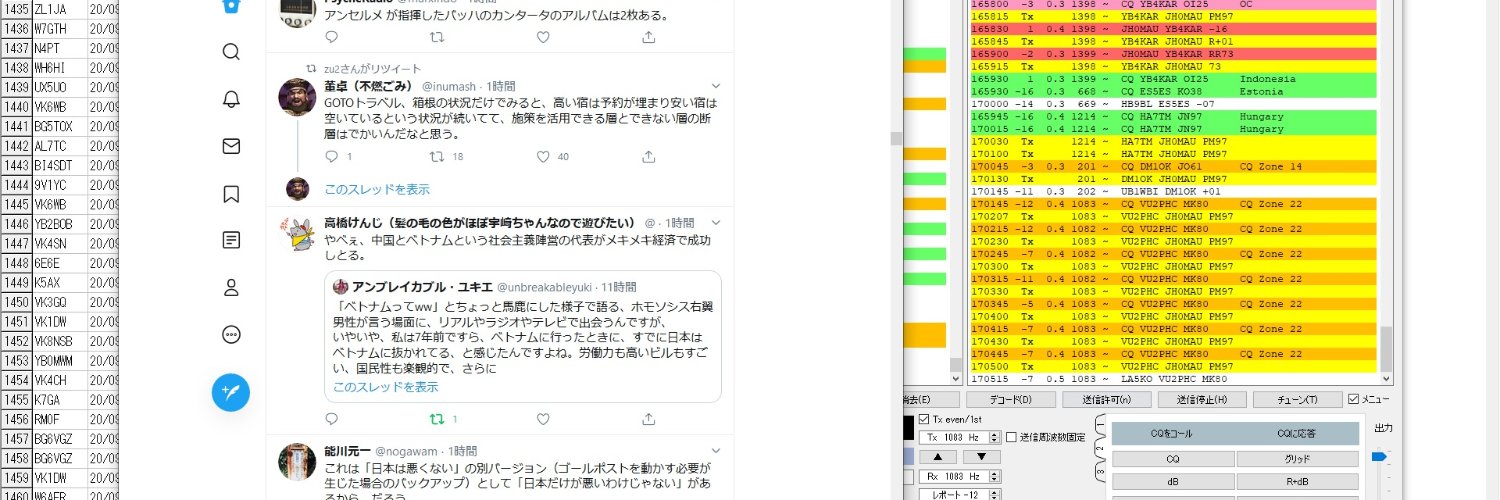Screen dimensions: 1500x500
Task: Reply to the アンセルメ Bach cantata tweet
Action: pyautogui.click(x=332, y=37)
